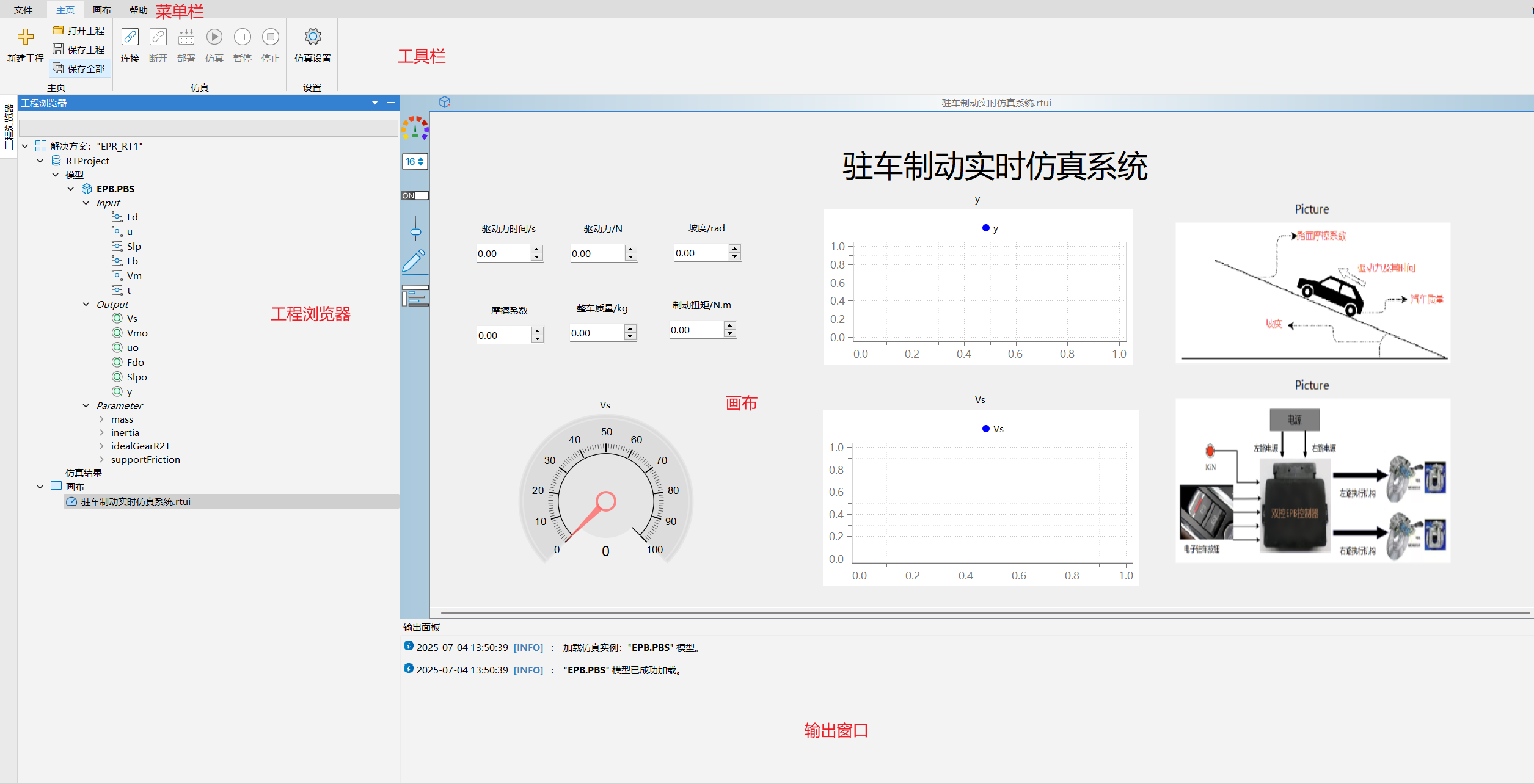Click the 新建工程 new project icon
The image size is (1534, 784).
26,37
